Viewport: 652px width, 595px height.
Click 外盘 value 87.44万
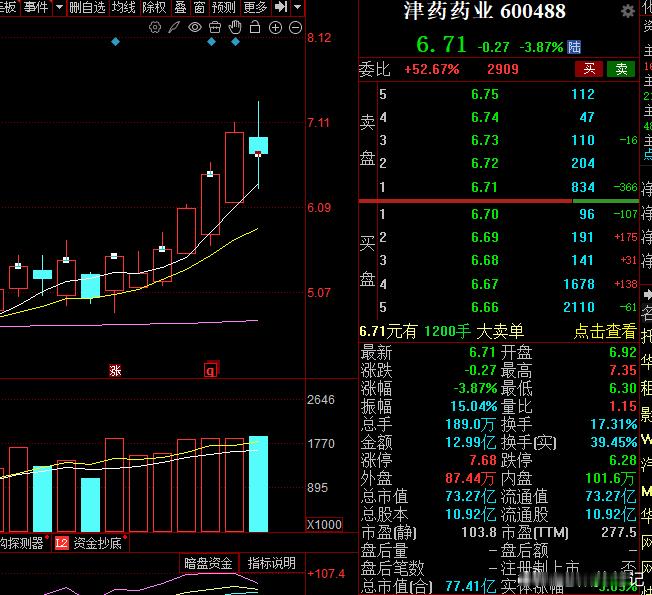(x=470, y=478)
